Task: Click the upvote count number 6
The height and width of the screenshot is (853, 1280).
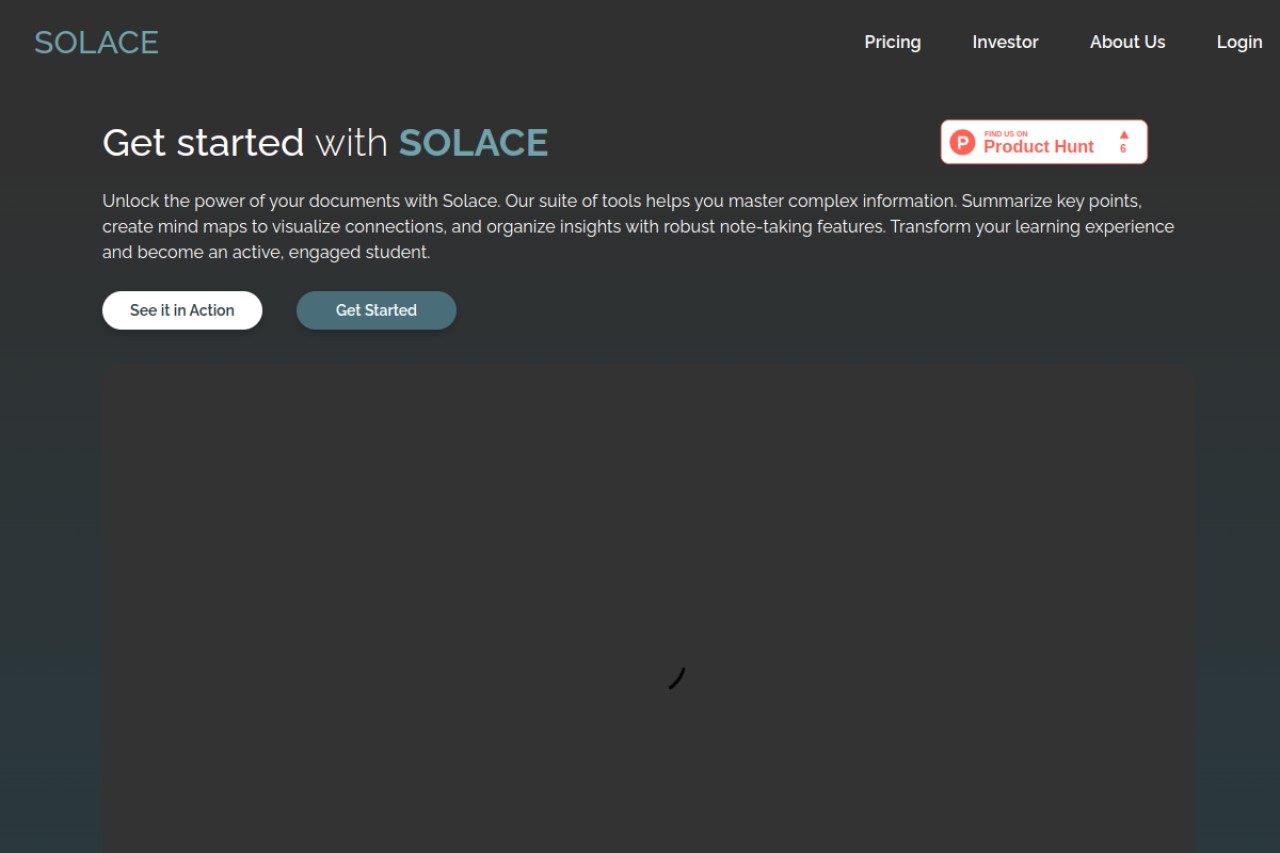Action: 1123,149
